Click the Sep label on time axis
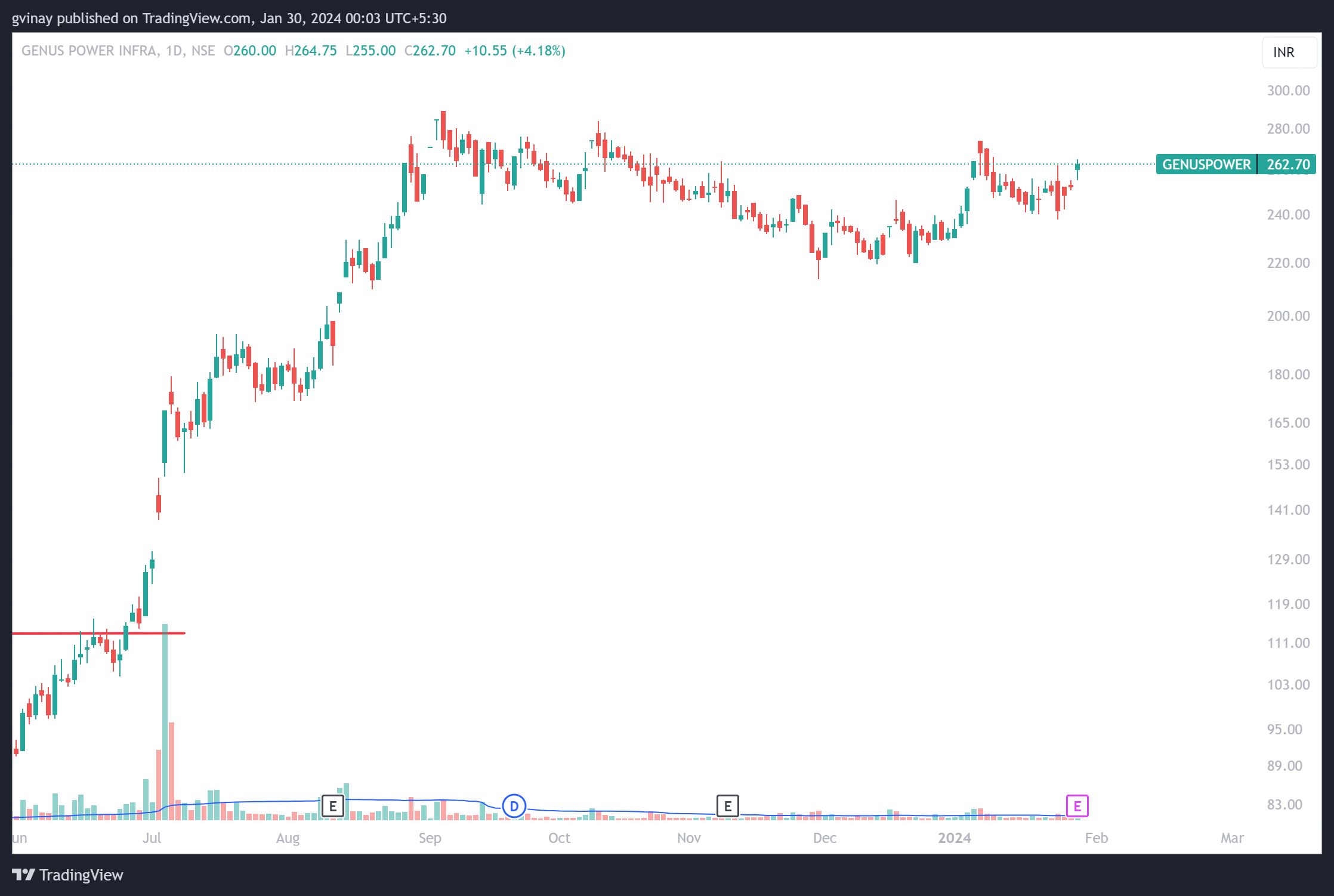 coord(430,838)
